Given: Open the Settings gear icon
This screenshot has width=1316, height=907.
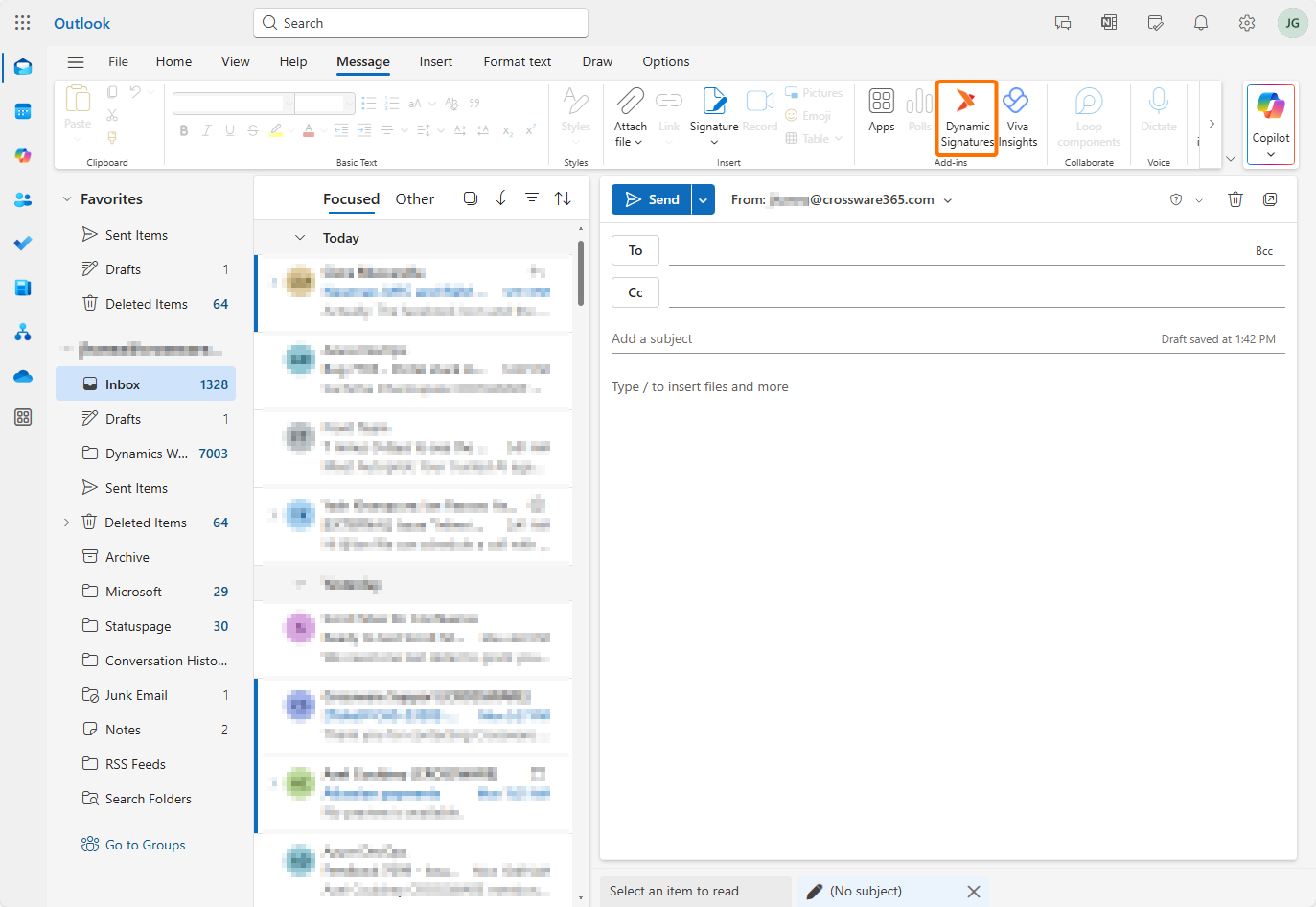Looking at the screenshot, I should pos(1246,23).
